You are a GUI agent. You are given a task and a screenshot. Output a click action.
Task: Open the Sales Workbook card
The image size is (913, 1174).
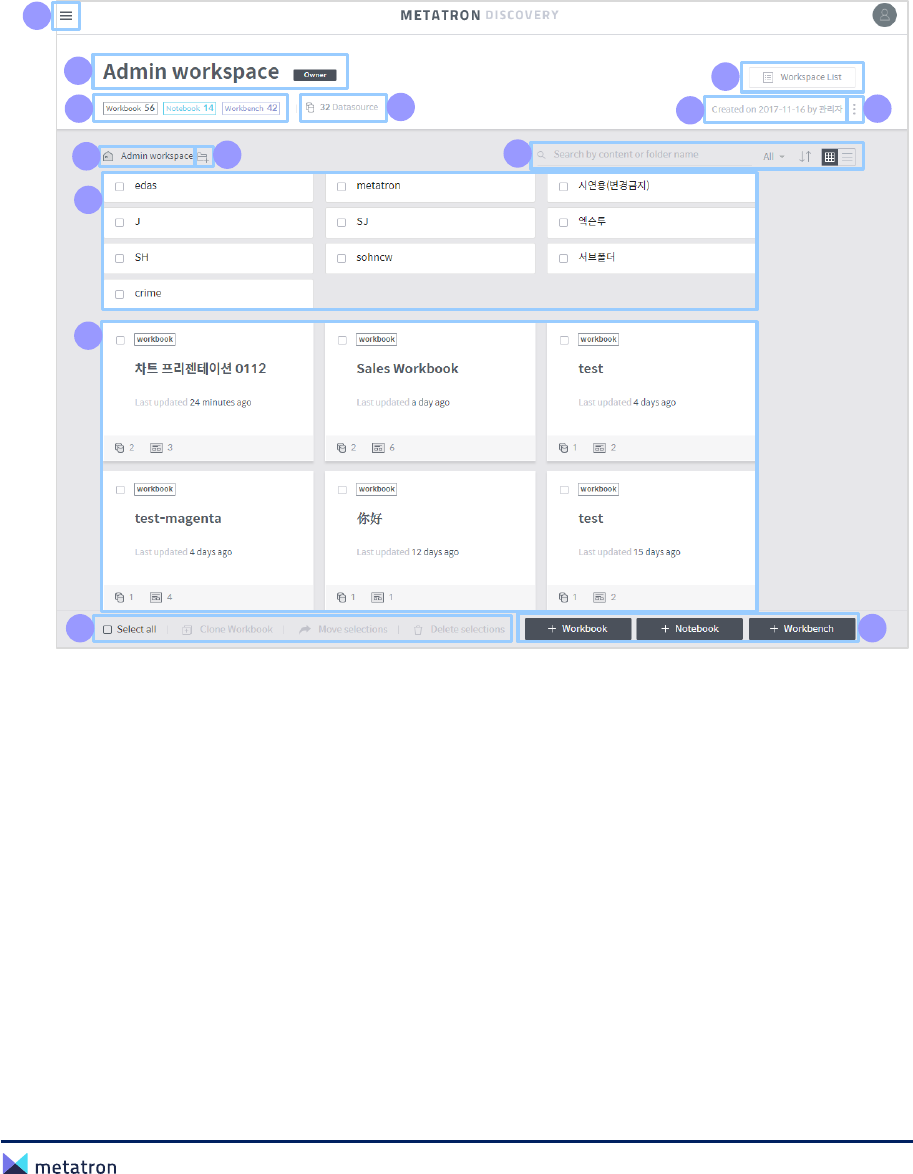coord(430,392)
